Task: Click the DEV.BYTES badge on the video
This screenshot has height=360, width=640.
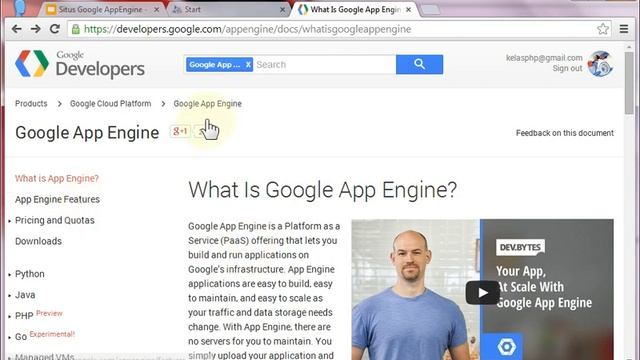Action: coord(520,247)
